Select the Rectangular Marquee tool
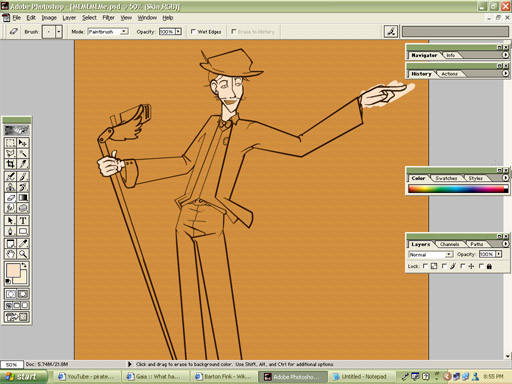This screenshot has width=512, height=384. [x=10, y=143]
